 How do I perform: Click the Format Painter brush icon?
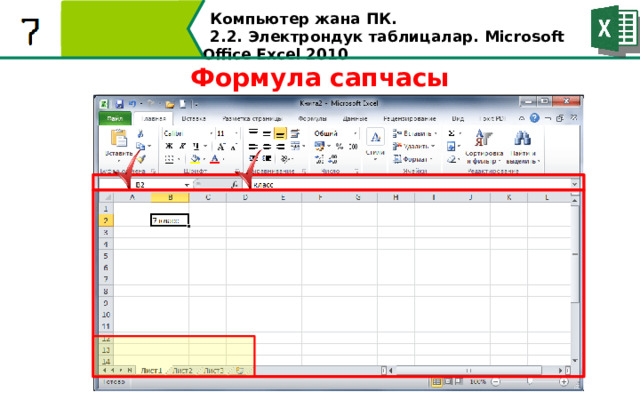click(x=141, y=158)
